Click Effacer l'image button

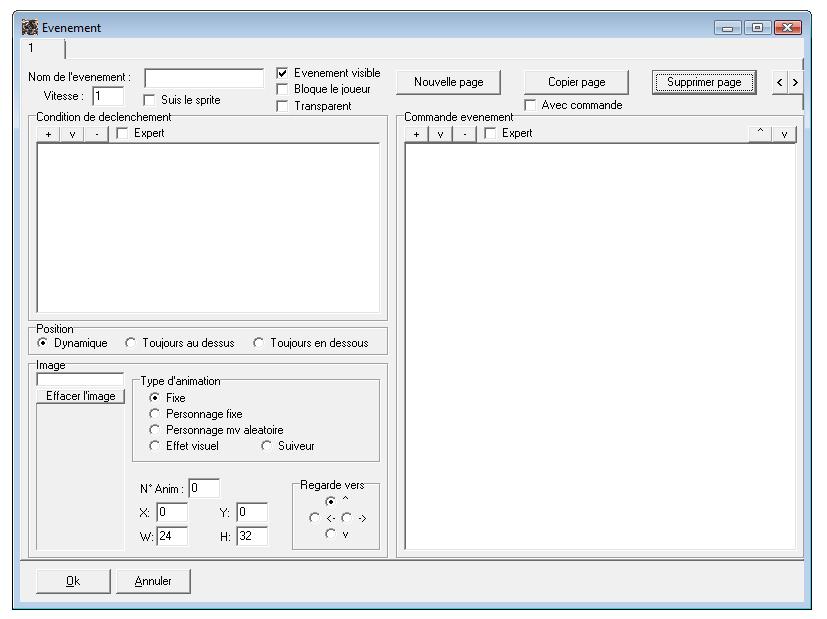[80, 396]
